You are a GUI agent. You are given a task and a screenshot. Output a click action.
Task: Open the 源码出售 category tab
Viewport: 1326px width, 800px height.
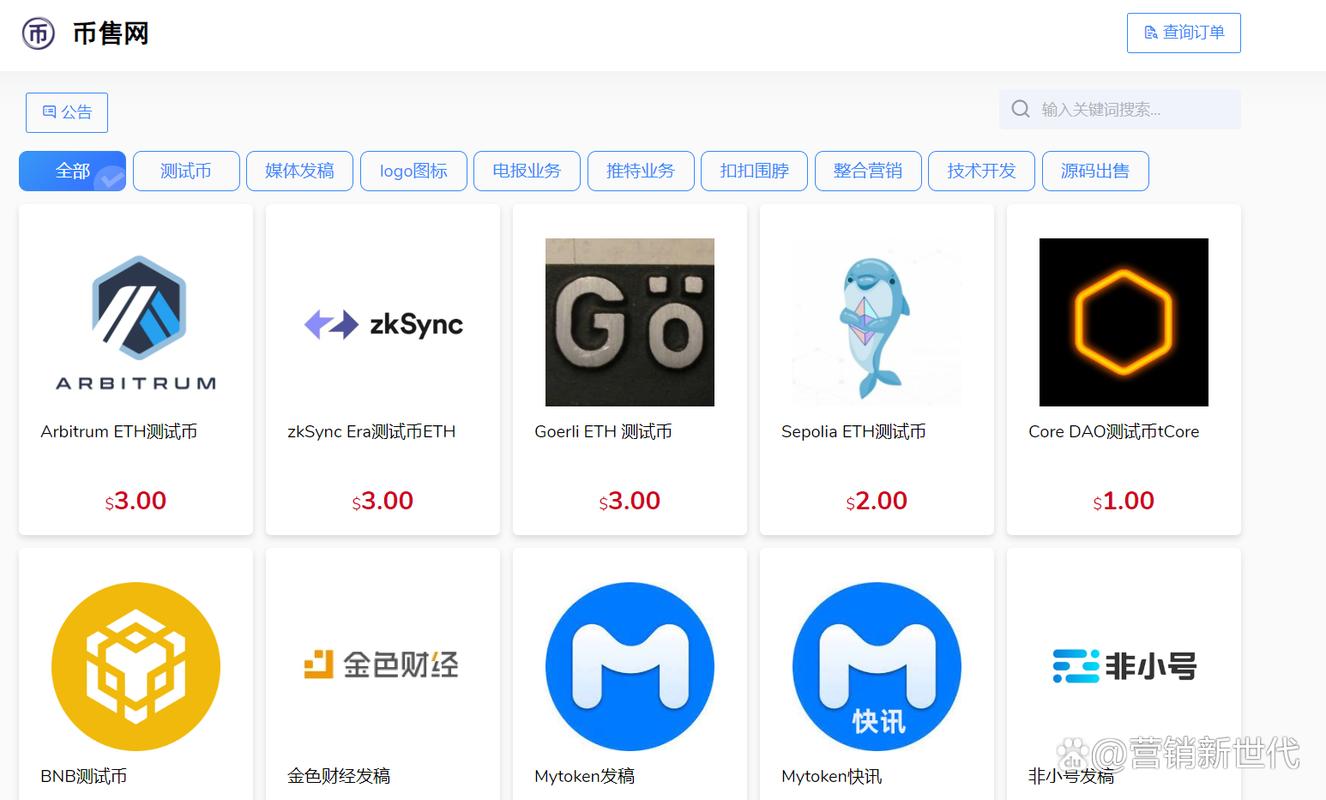(1095, 171)
